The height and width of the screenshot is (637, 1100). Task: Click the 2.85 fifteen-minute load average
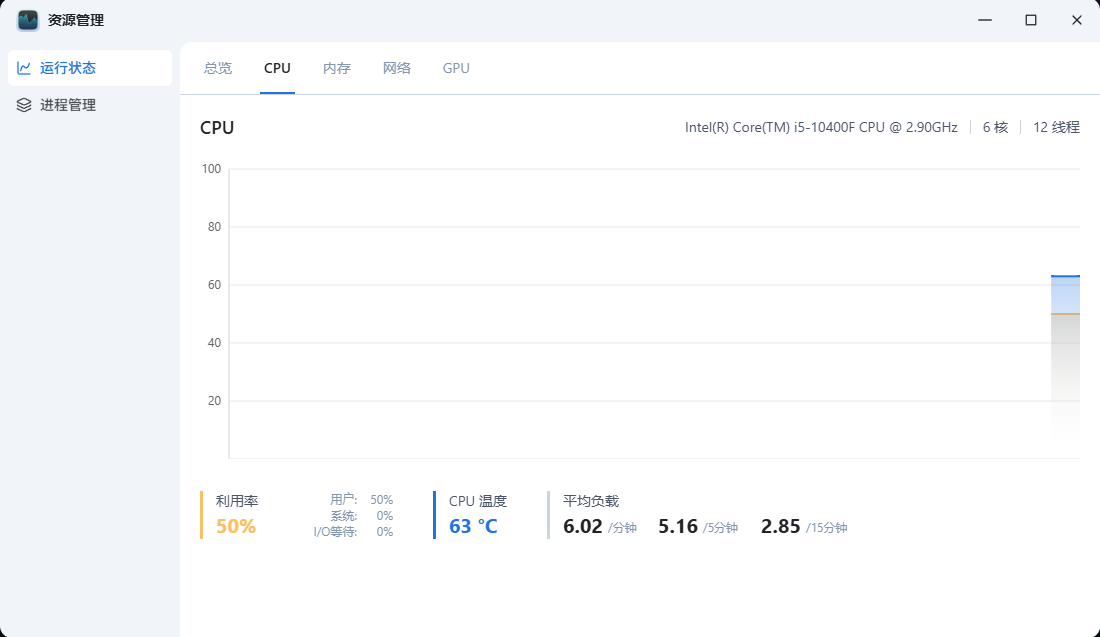pyautogui.click(x=781, y=526)
